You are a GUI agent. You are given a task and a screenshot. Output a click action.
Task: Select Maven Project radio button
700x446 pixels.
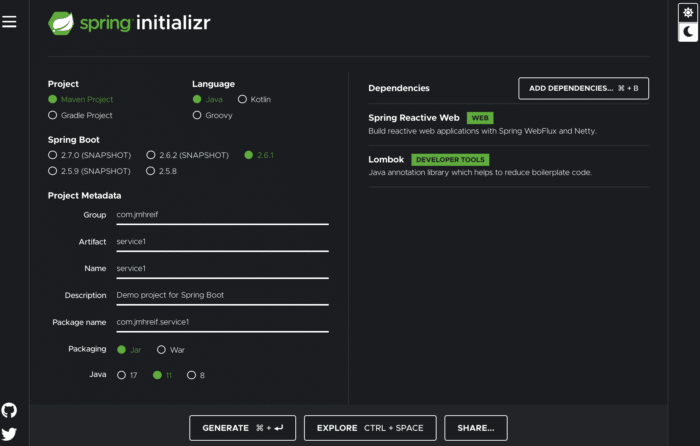pos(53,99)
